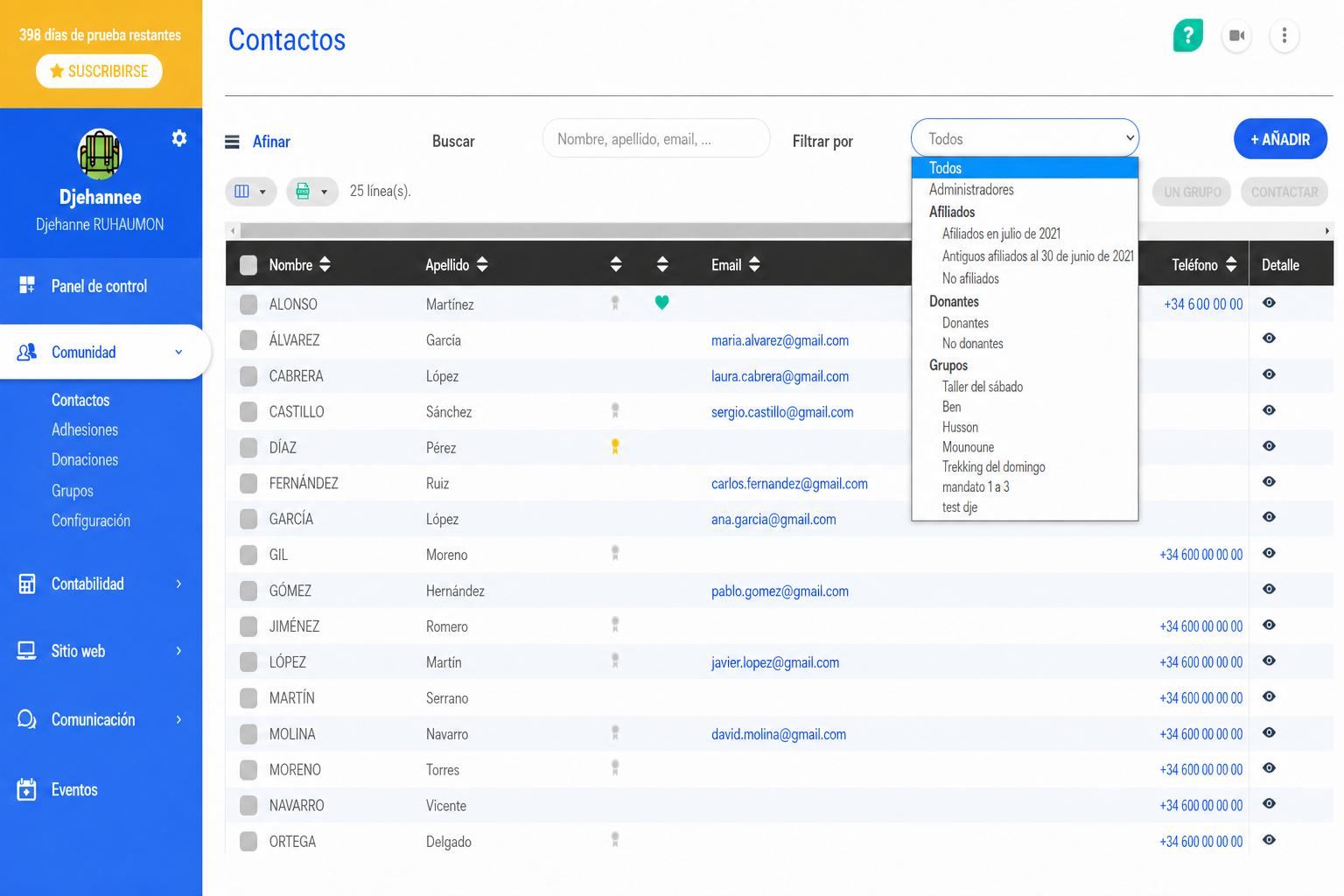Select the FERNÁNDEZ row checkbox
1344x896 pixels.
point(248,483)
